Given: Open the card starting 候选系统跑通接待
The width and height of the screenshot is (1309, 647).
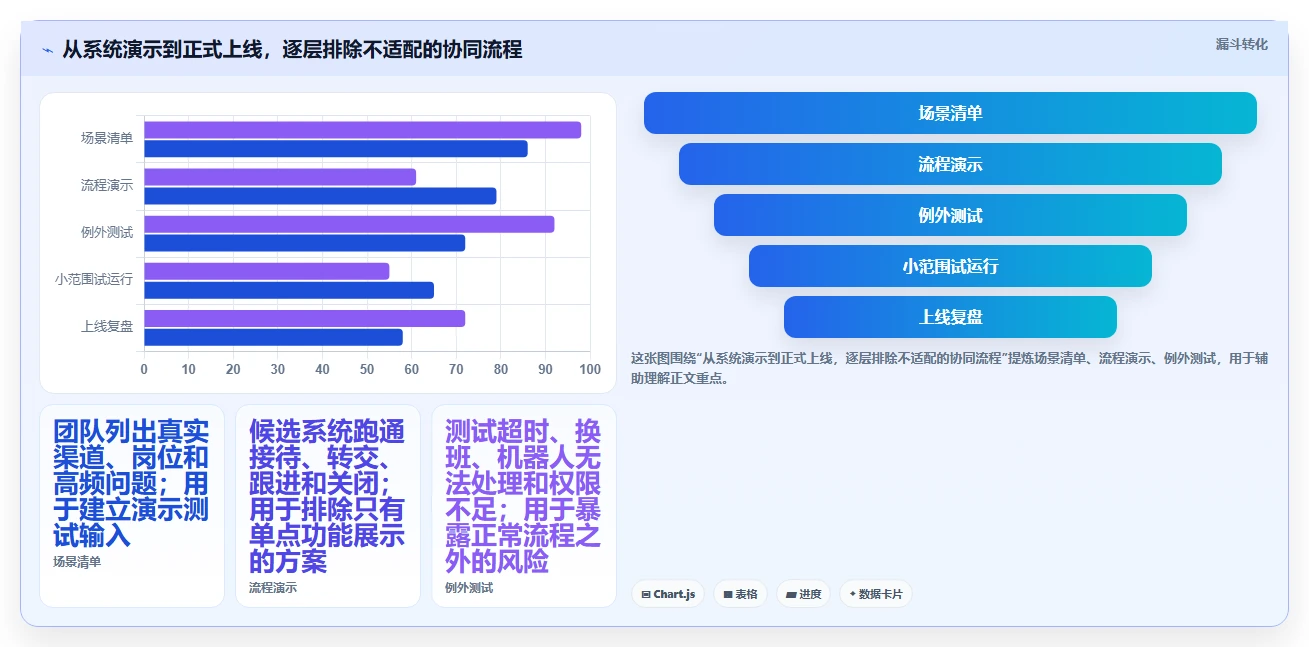Looking at the screenshot, I should pyautogui.click(x=328, y=505).
